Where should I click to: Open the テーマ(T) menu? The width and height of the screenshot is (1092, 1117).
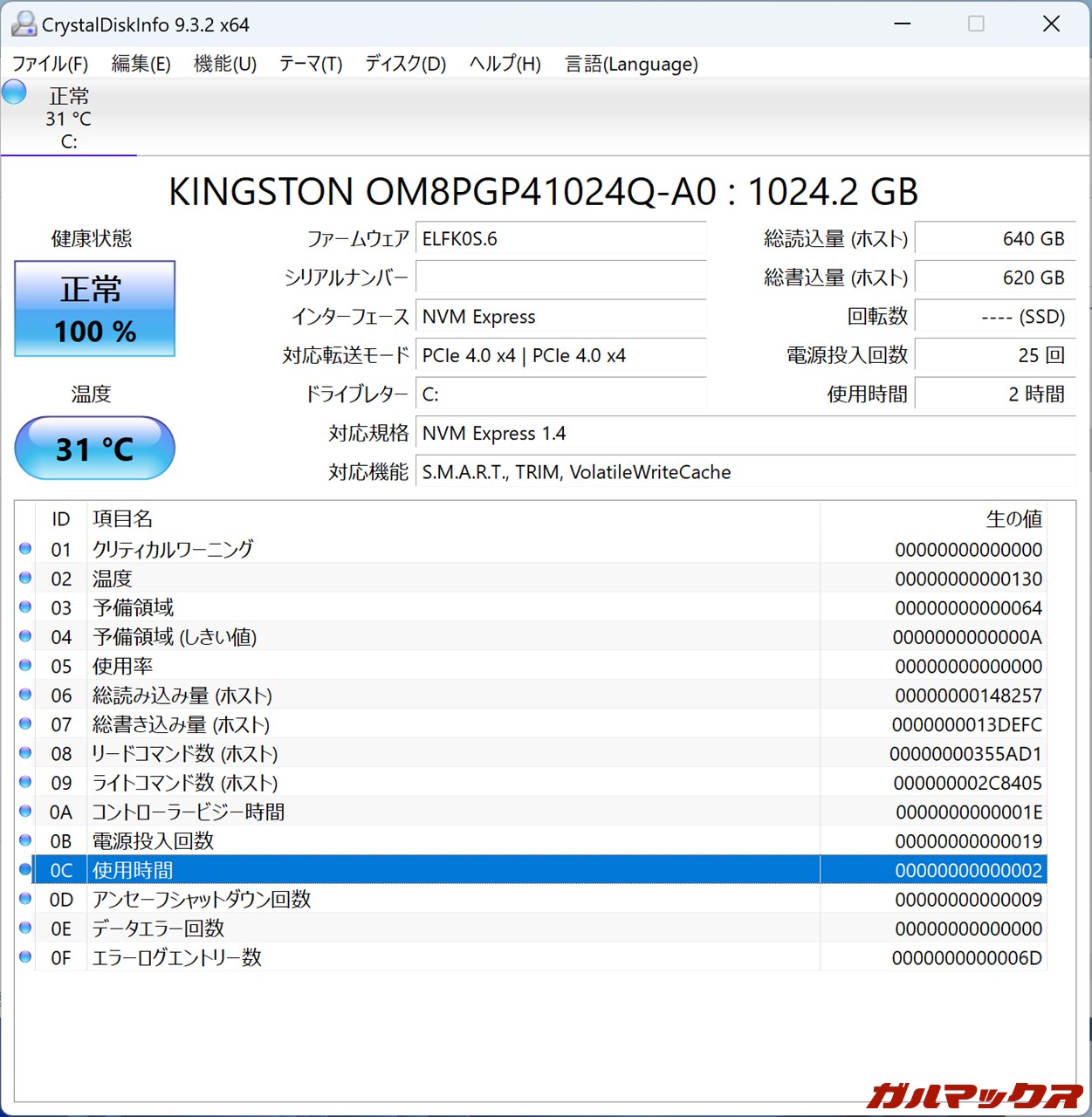coord(310,64)
